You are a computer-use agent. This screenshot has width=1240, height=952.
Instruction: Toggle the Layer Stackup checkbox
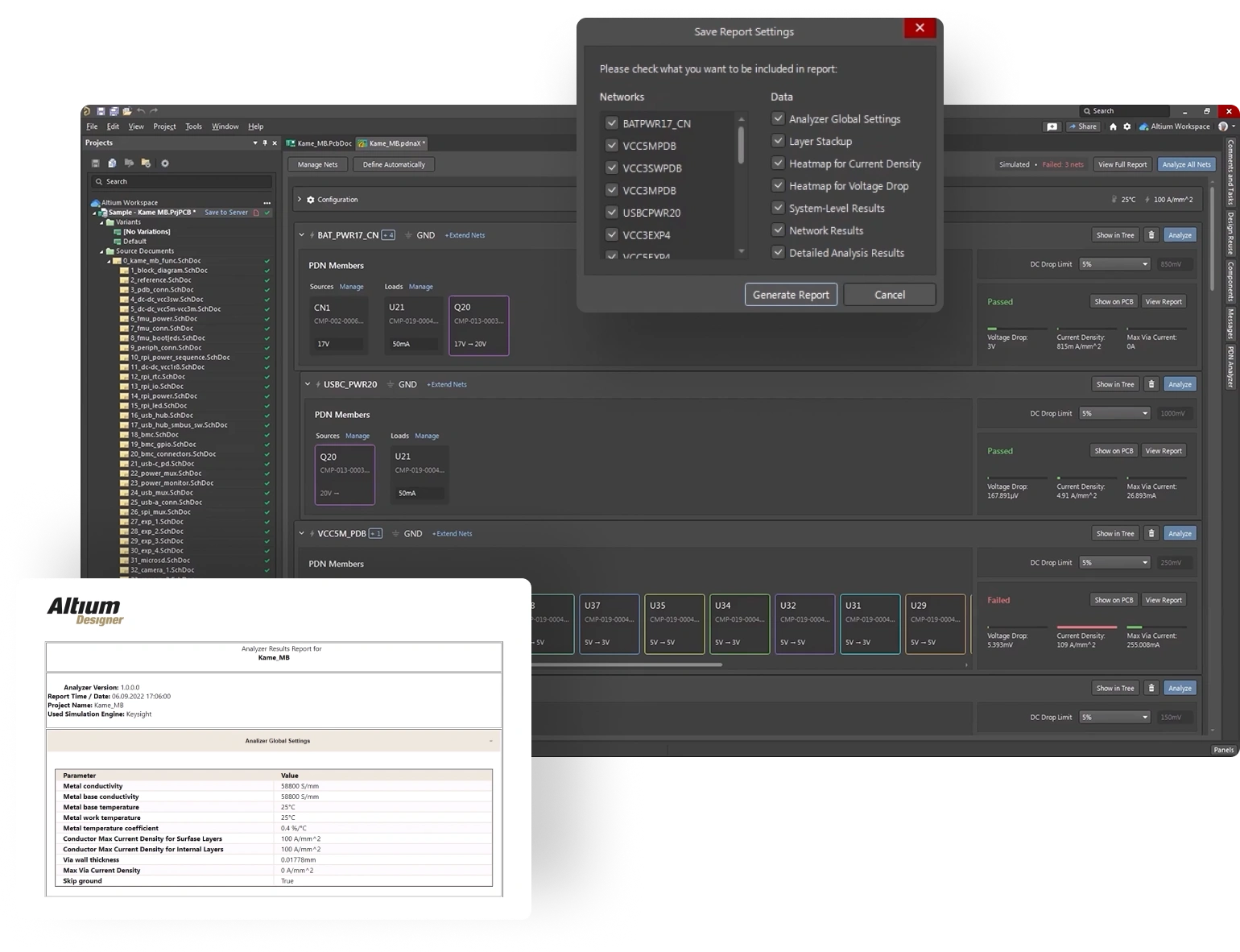point(778,141)
